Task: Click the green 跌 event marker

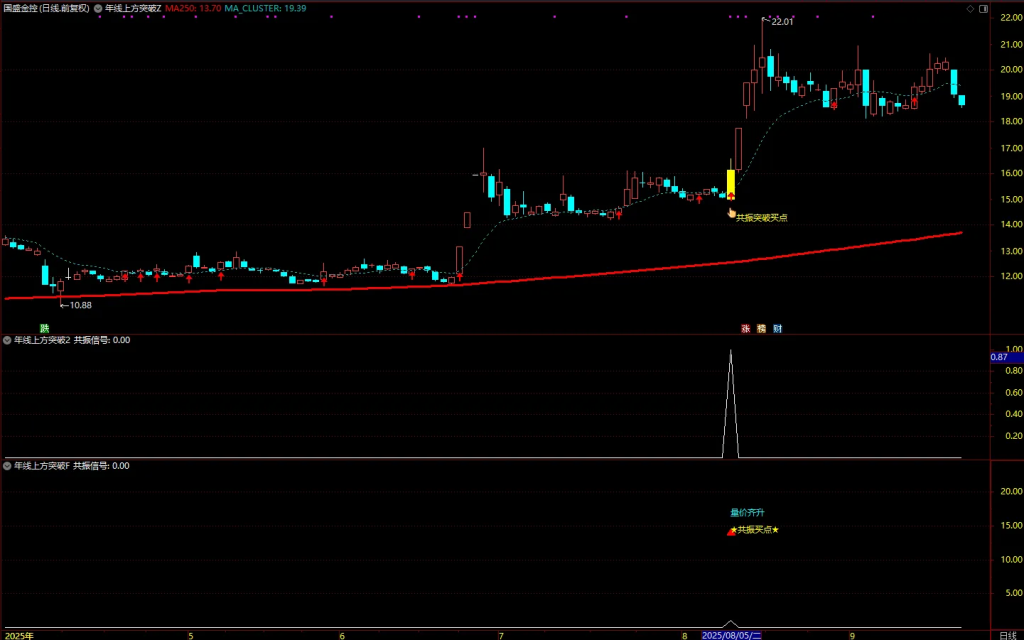Action: (44, 328)
